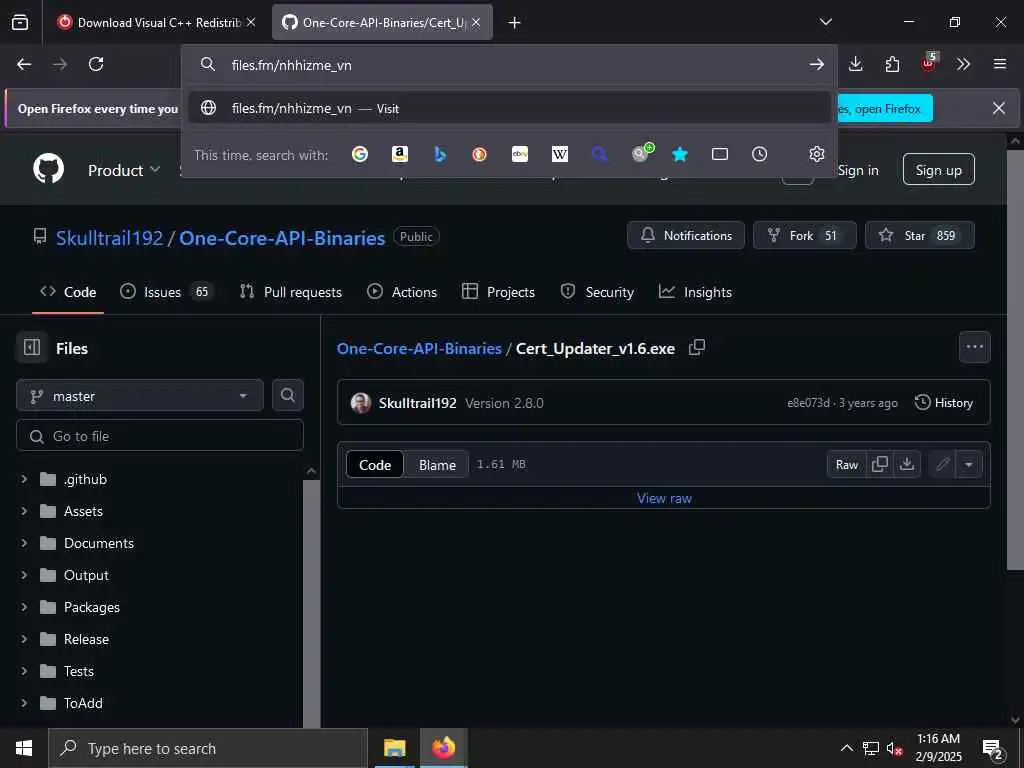Screen dimensions: 1024x768
Task: Expand the Packages folder
Action: point(24,607)
